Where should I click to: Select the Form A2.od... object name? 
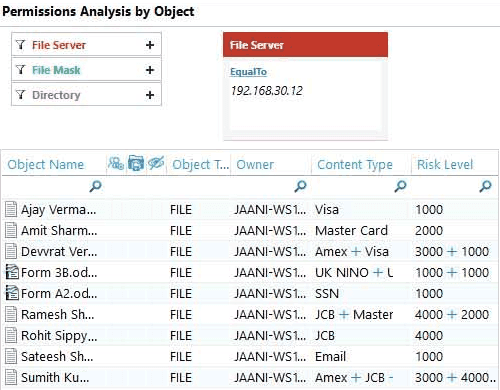pyautogui.click(x=59, y=294)
